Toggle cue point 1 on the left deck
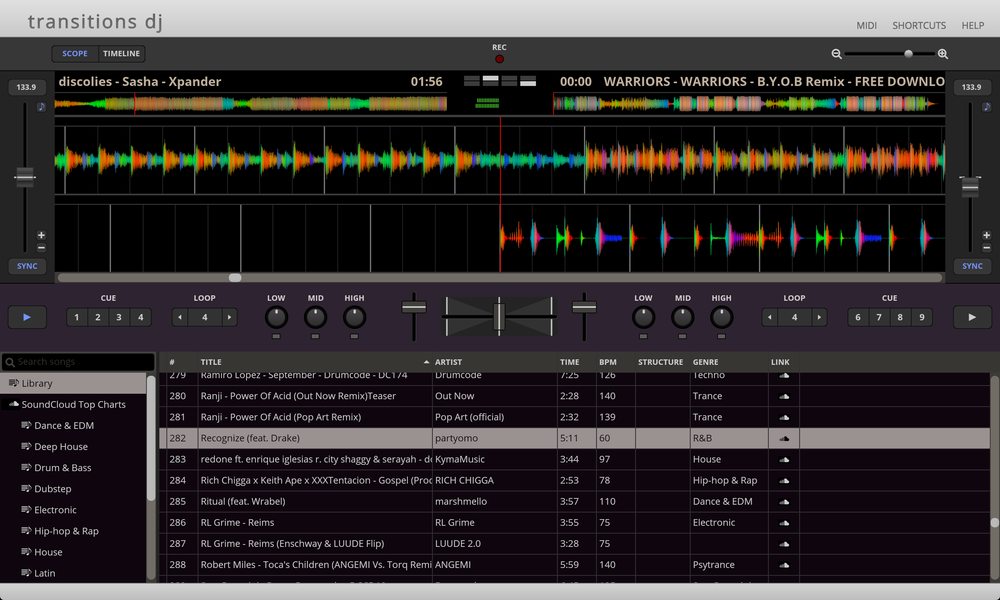This screenshot has height=600, width=1000. pos(76,317)
